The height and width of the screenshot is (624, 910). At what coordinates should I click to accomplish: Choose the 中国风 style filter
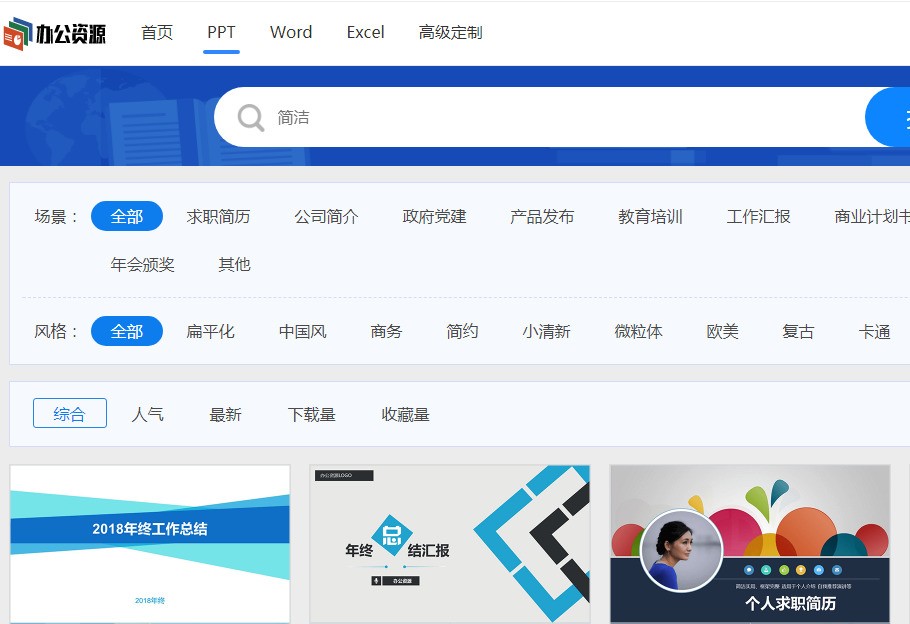pos(302,332)
